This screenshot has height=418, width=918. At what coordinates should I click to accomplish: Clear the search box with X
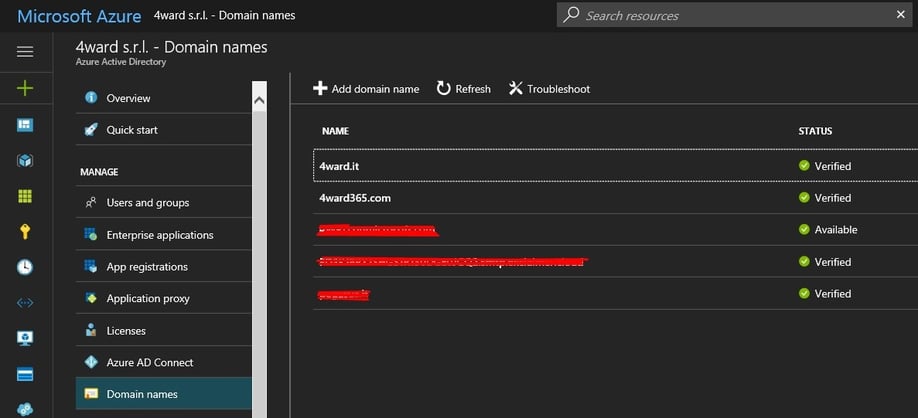click(x=900, y=15)
